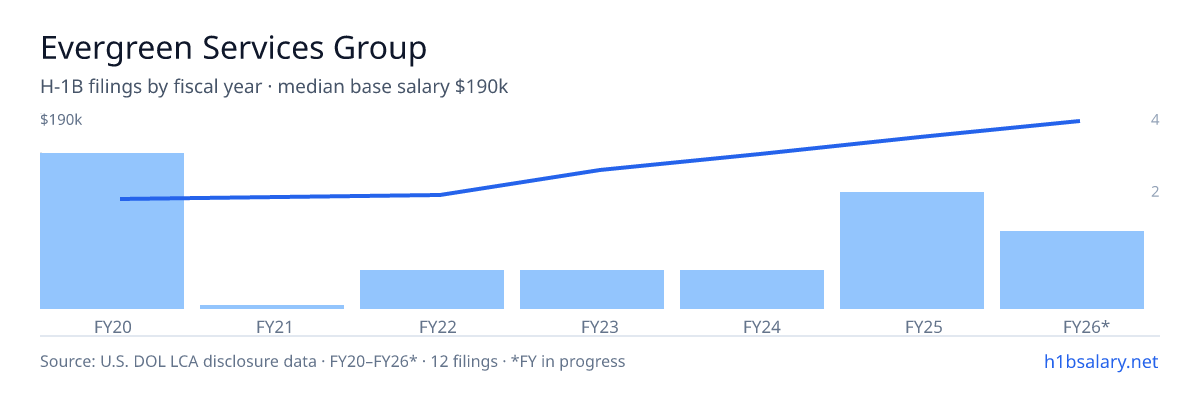
Task: Click the $190k salary axis label
Action: (61, 120)
